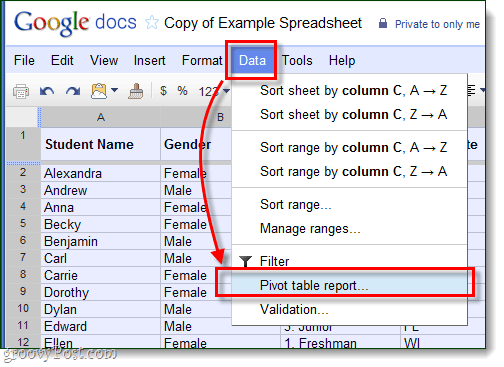Open the 123 number format dropdown
The width and height of the screenshot is (504, 367).
[x=214, y=91]
